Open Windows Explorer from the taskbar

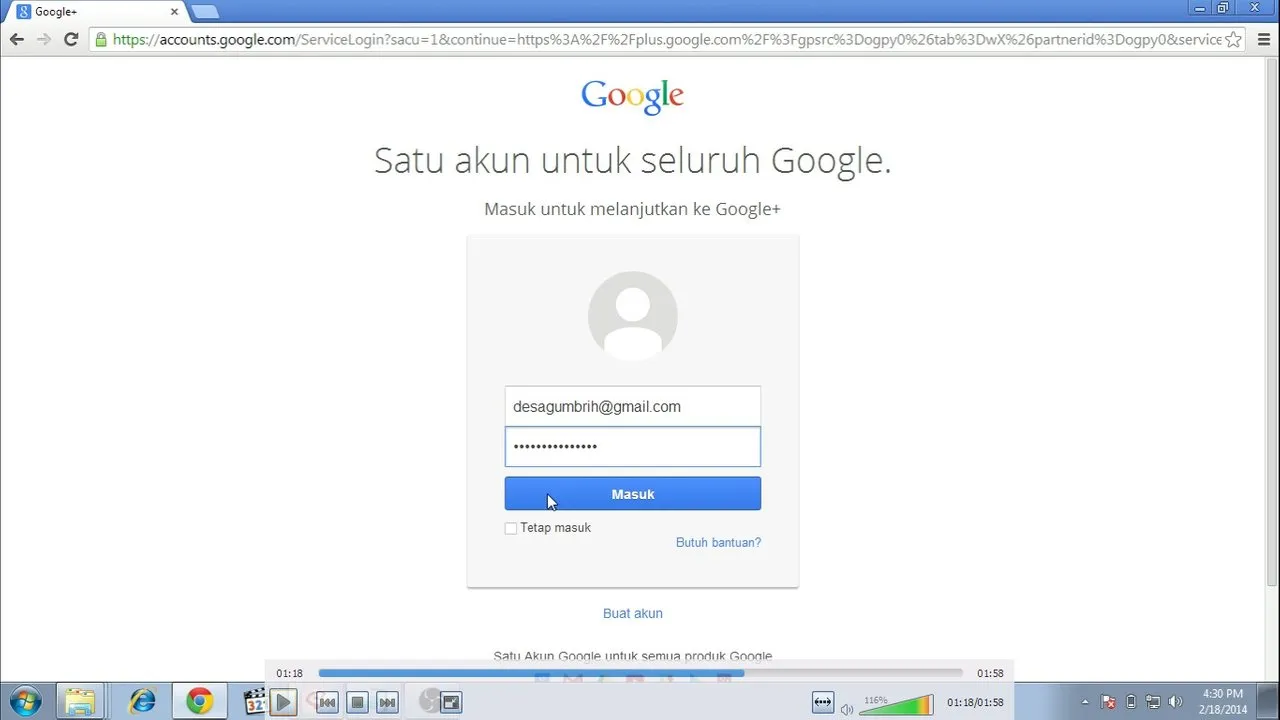click(80, 701)
